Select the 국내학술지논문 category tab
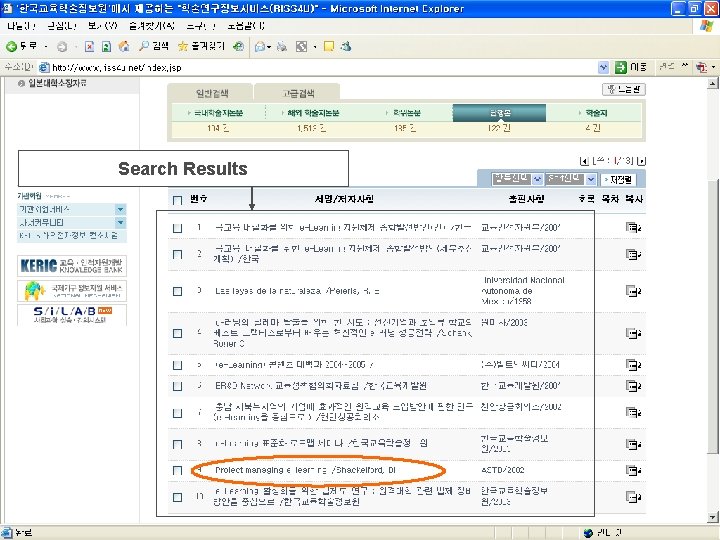 (x=218, y=113)
